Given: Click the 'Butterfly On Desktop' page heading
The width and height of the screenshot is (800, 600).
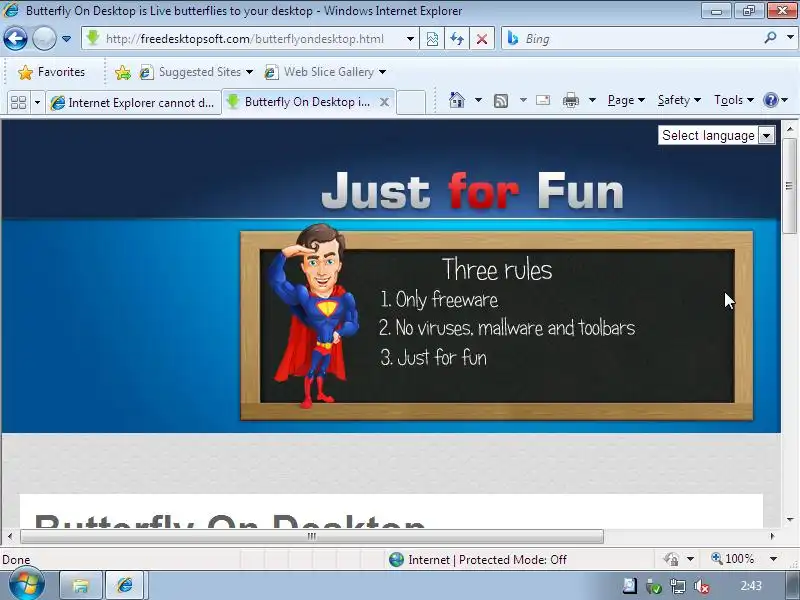Looking at the screenshot, I should pyautogui.click(x=230, y=519).
